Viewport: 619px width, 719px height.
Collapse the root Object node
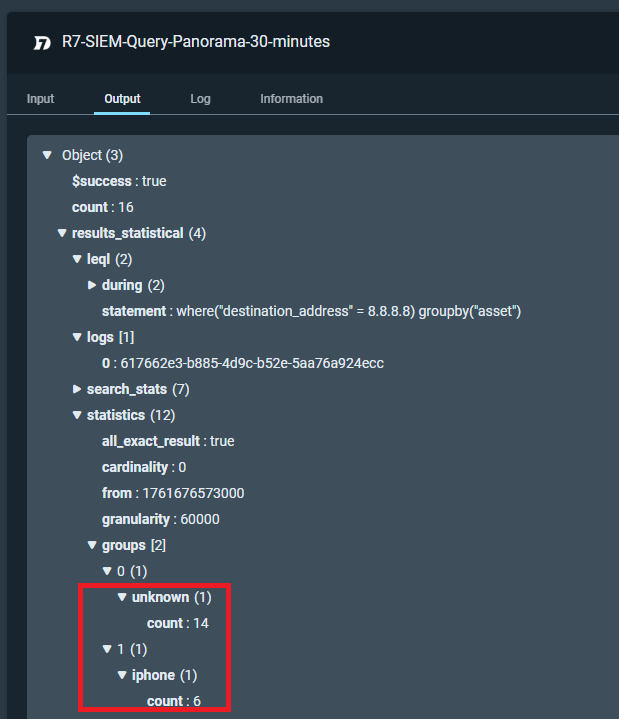pyautogui.click(x=47, y=155)
